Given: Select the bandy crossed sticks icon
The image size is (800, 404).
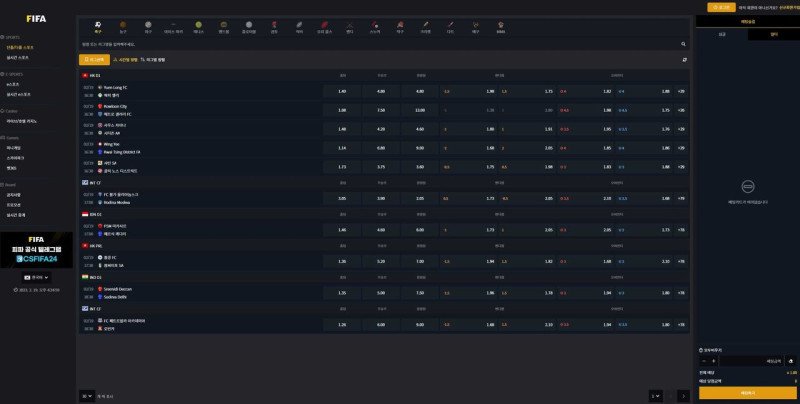Looking at the screenshot, I should pos(349,24).
